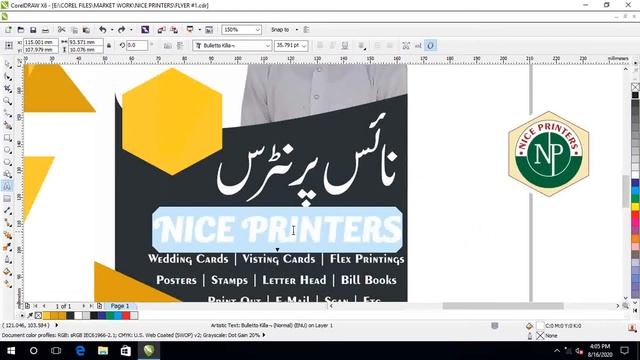Toggle the underline text button
Image resolution: width=640 pixels, height=360 pixels.
click(345, 46)
